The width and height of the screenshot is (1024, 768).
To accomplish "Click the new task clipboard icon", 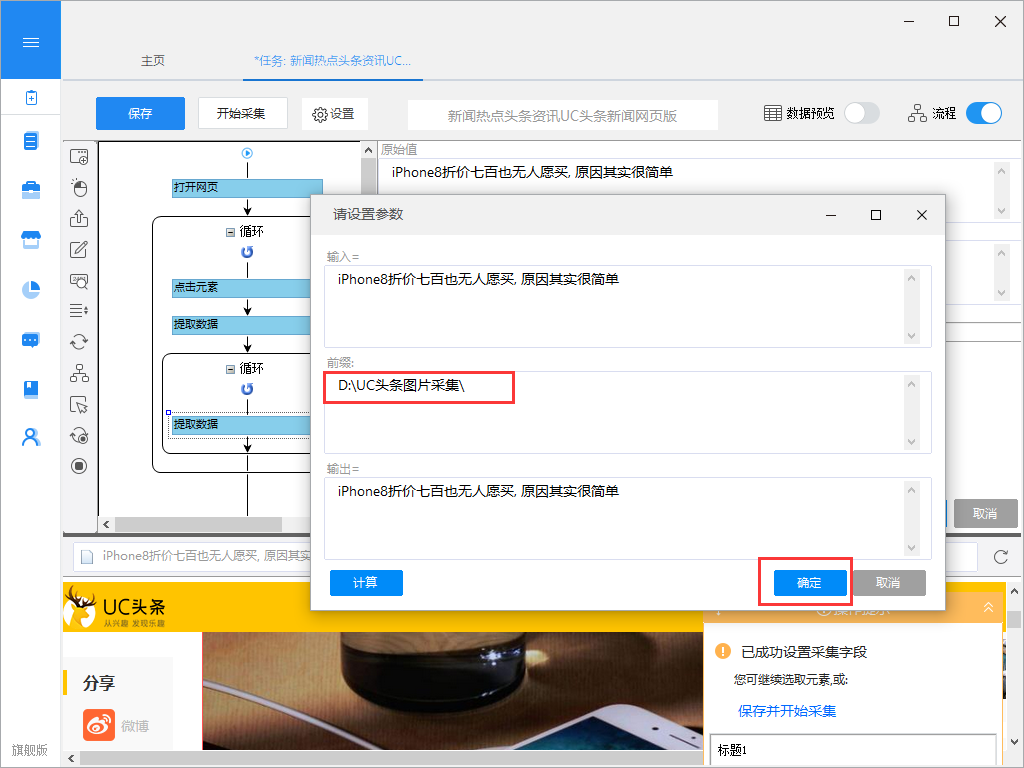I will click(30, 98).
